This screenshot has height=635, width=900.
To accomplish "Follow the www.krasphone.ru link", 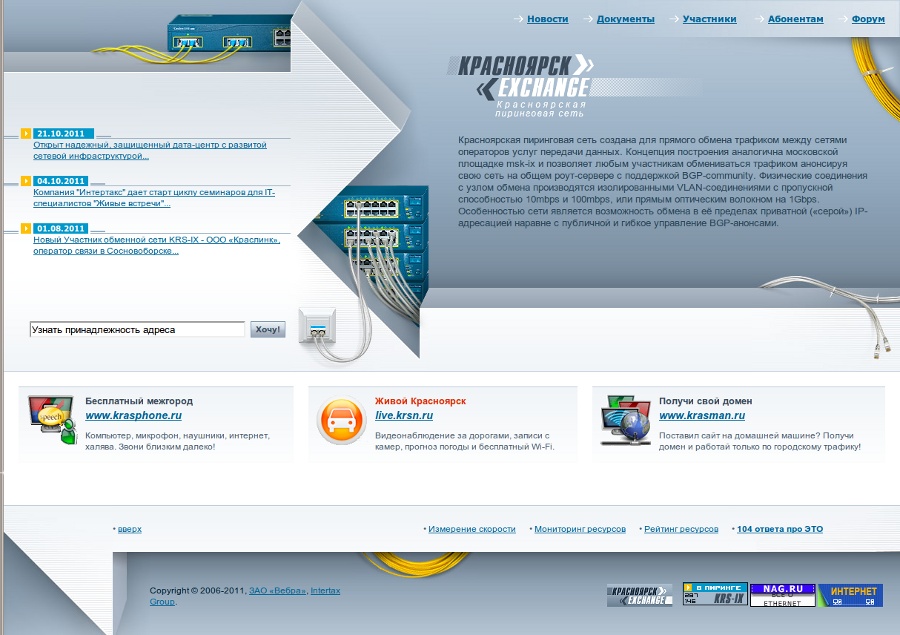I will click(133, 415).
